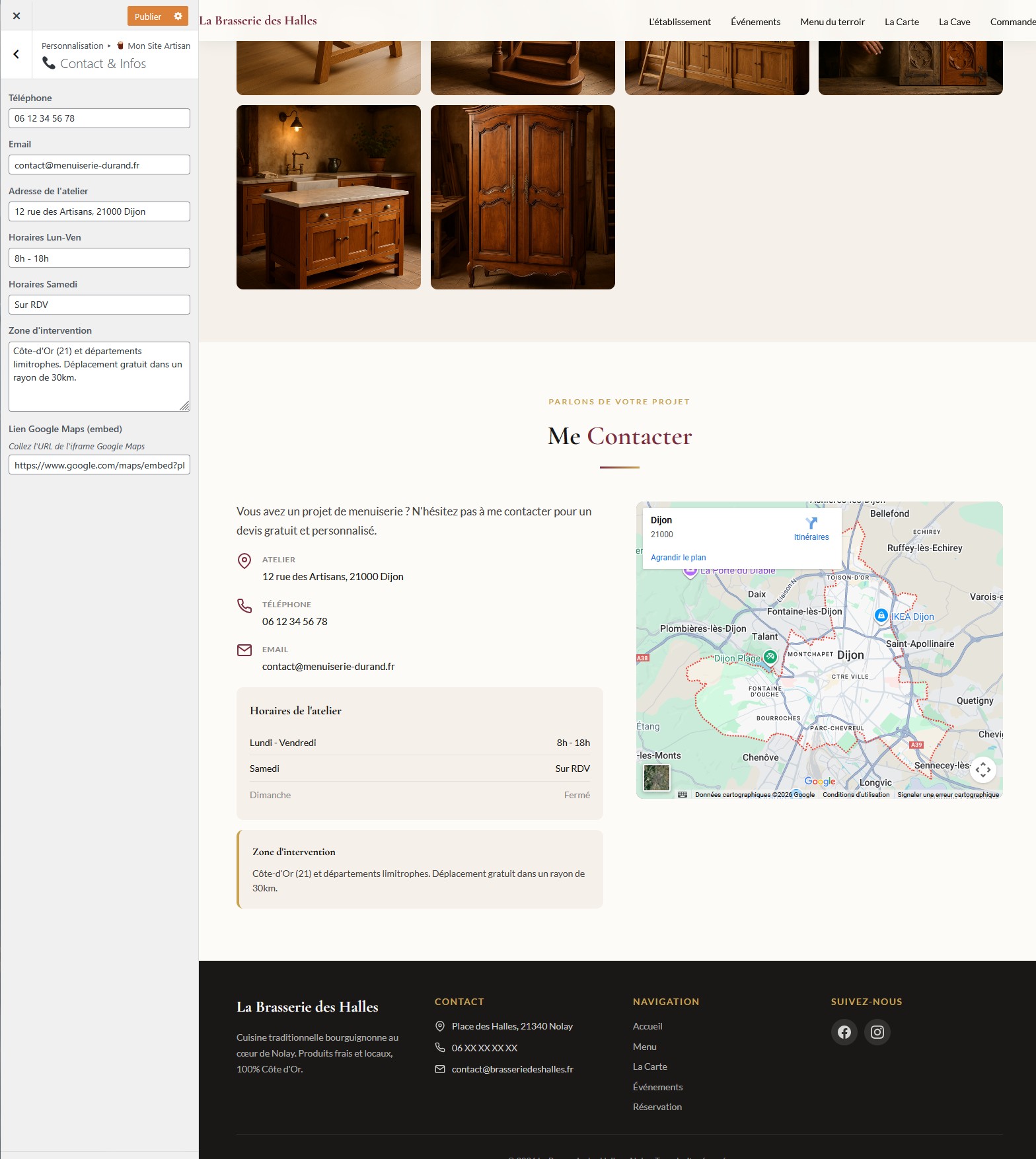Click the map camera controls button
This screenshot has width=1036, height=1159.
(983, 770)
